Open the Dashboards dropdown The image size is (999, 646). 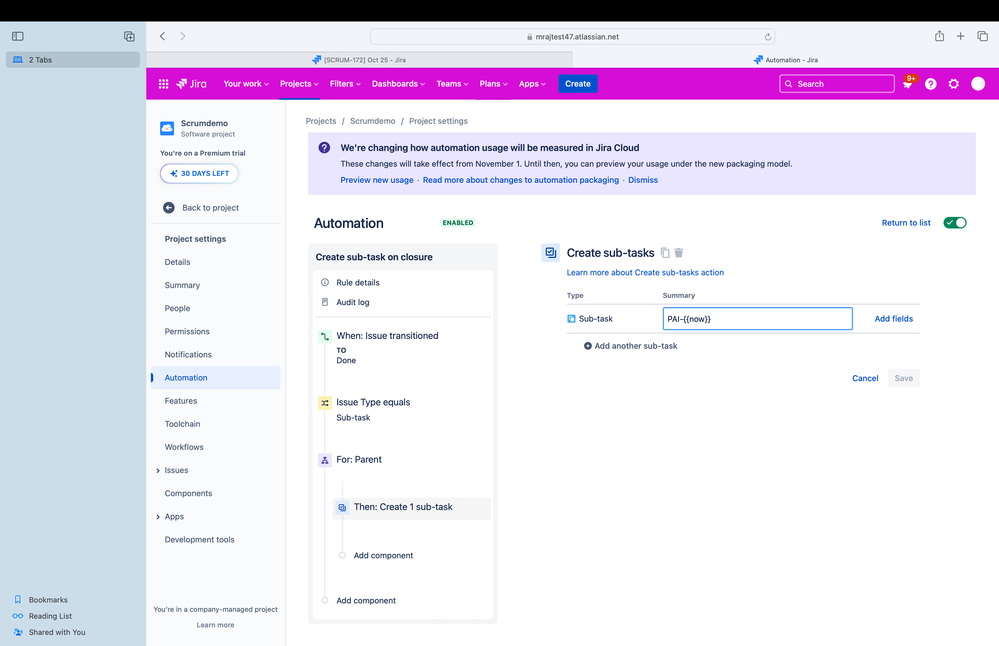(398, 83)
